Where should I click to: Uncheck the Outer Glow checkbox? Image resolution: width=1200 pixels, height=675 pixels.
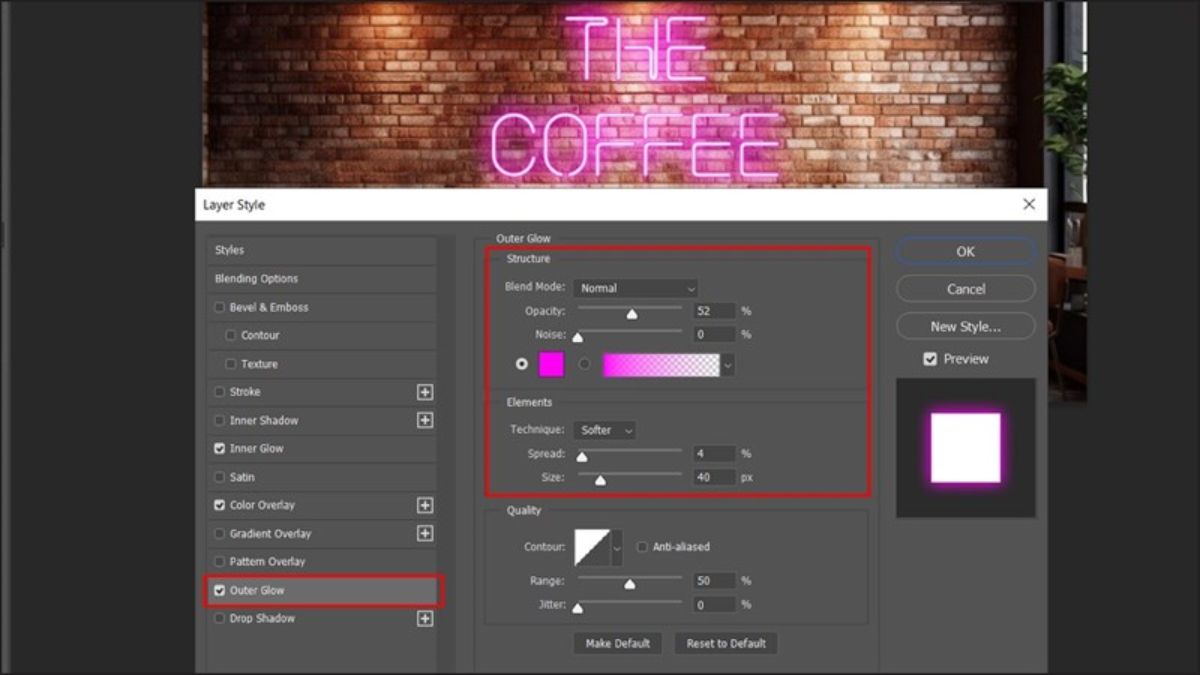220,590
